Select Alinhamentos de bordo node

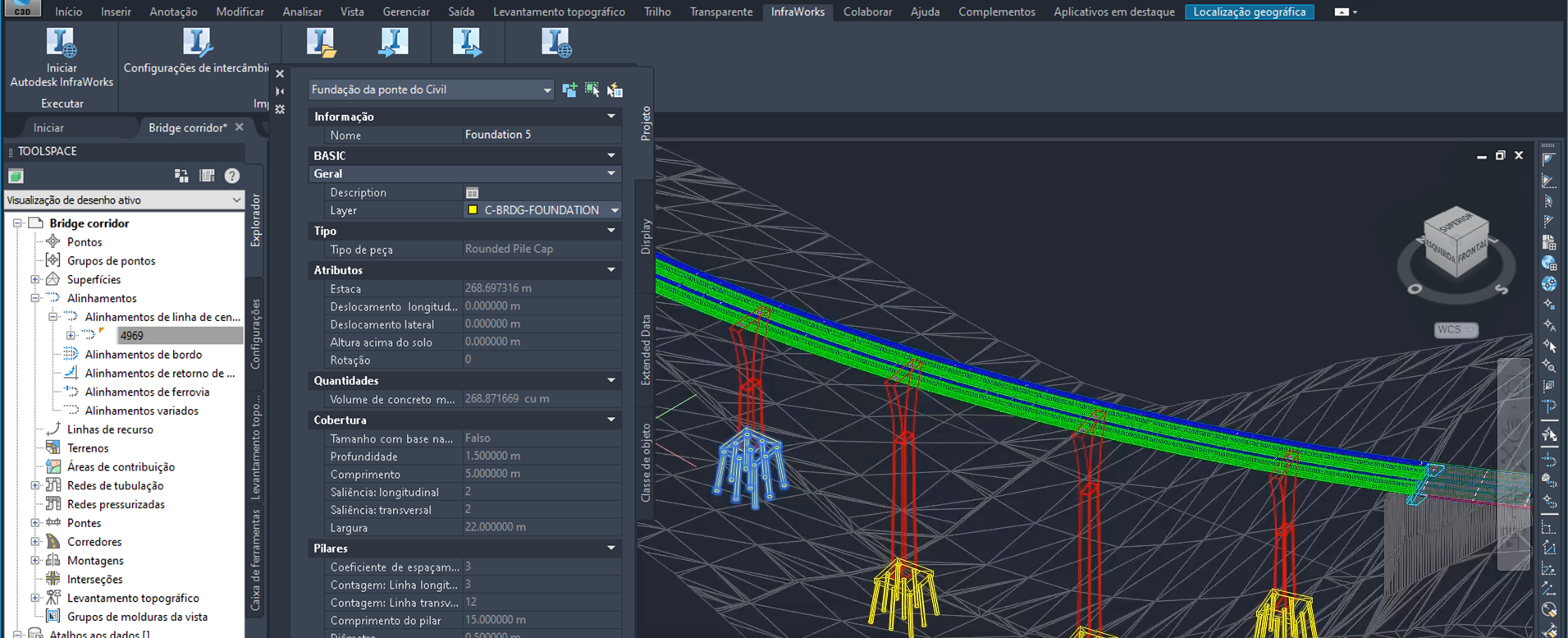coord(144,354)
